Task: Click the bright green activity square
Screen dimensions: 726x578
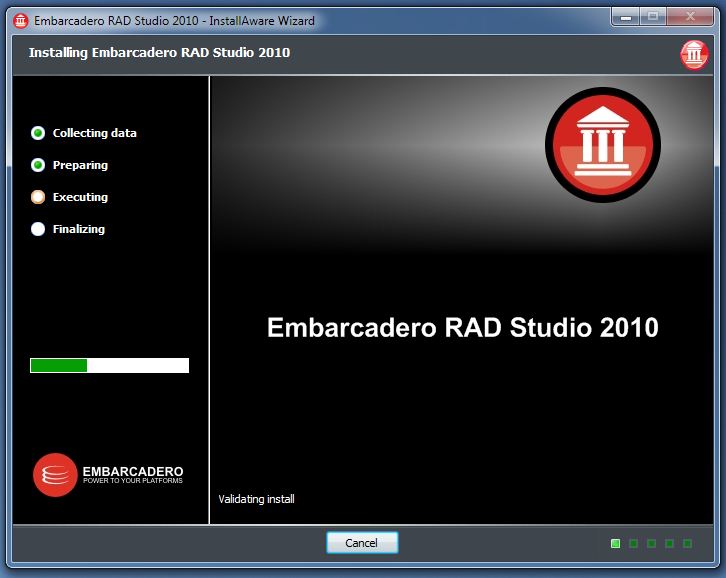Action: pos(615,543)
